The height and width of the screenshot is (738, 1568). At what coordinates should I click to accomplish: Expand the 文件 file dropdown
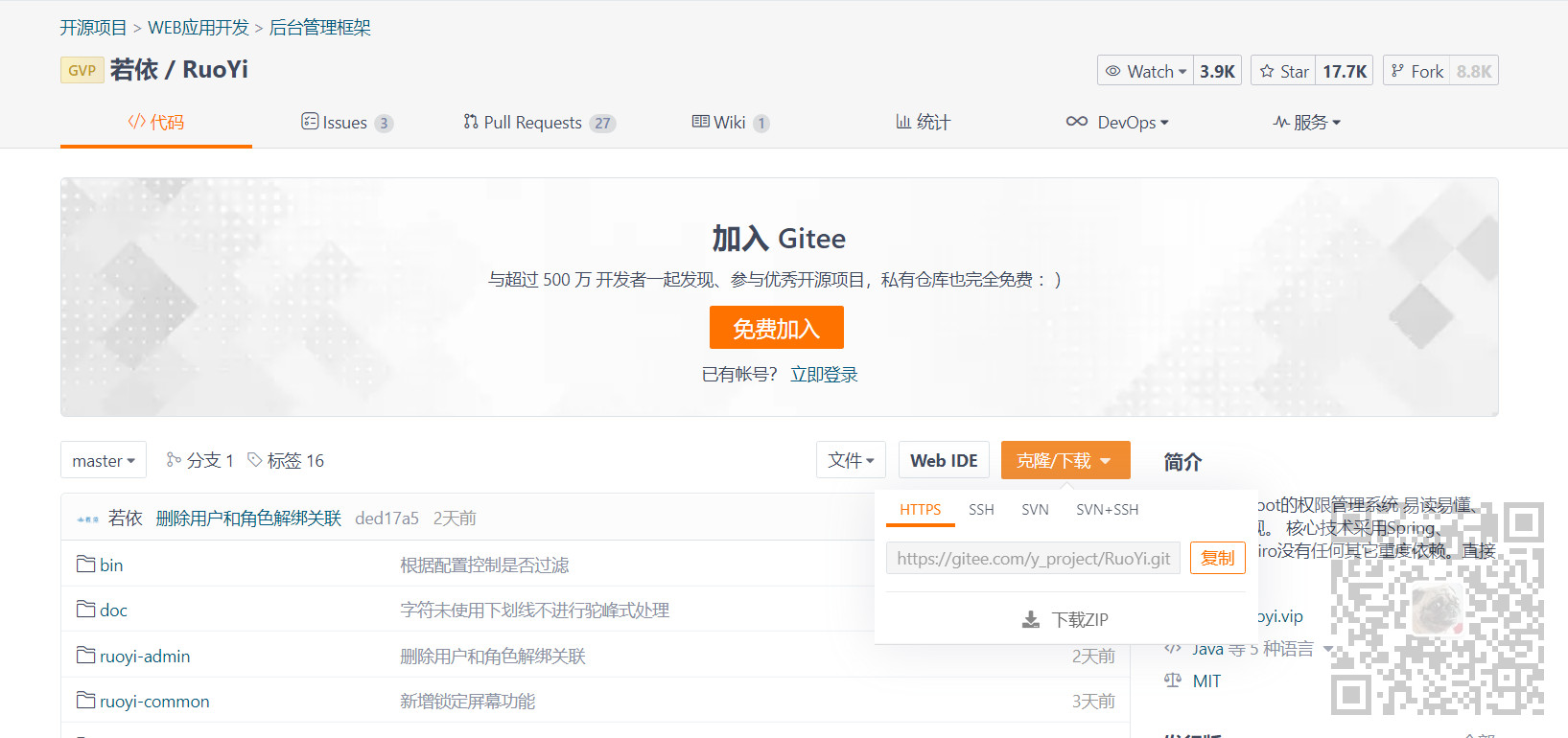(x=851, y=460)
